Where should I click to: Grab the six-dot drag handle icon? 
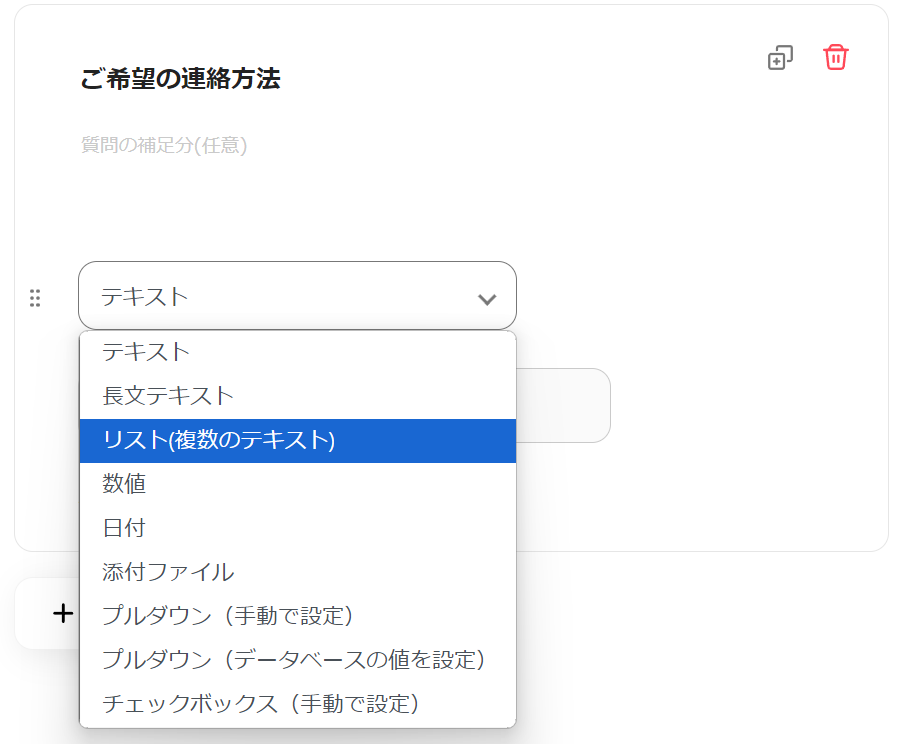point(35,298)
